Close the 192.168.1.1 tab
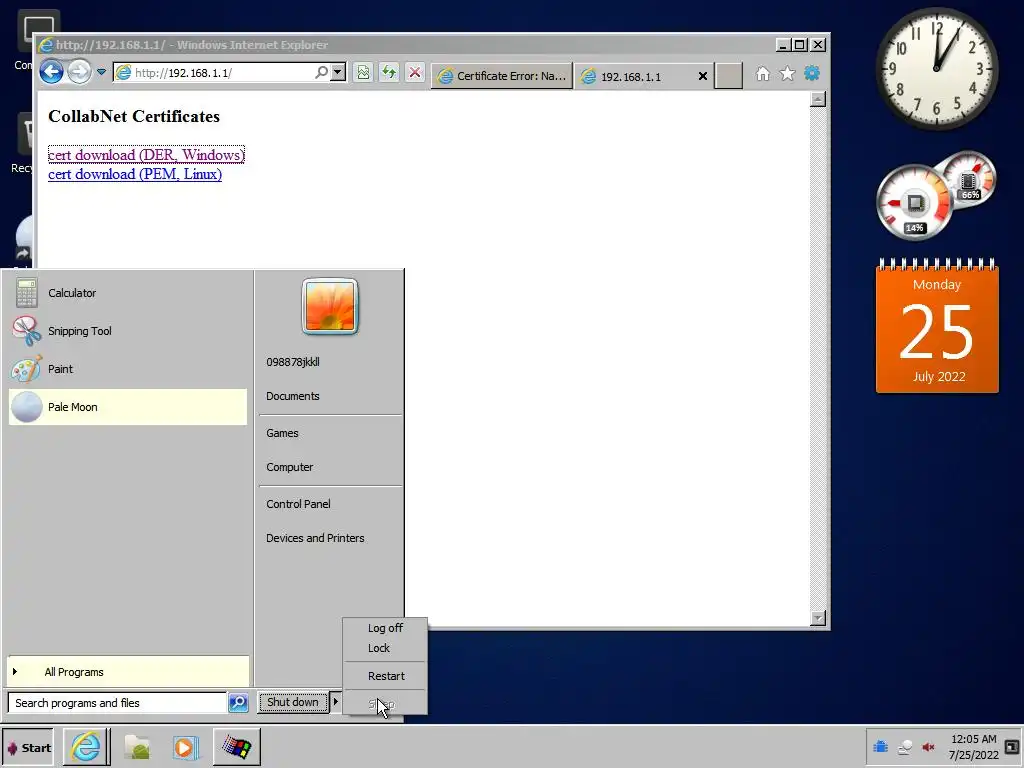1024x768 pixels. (703, 76)
